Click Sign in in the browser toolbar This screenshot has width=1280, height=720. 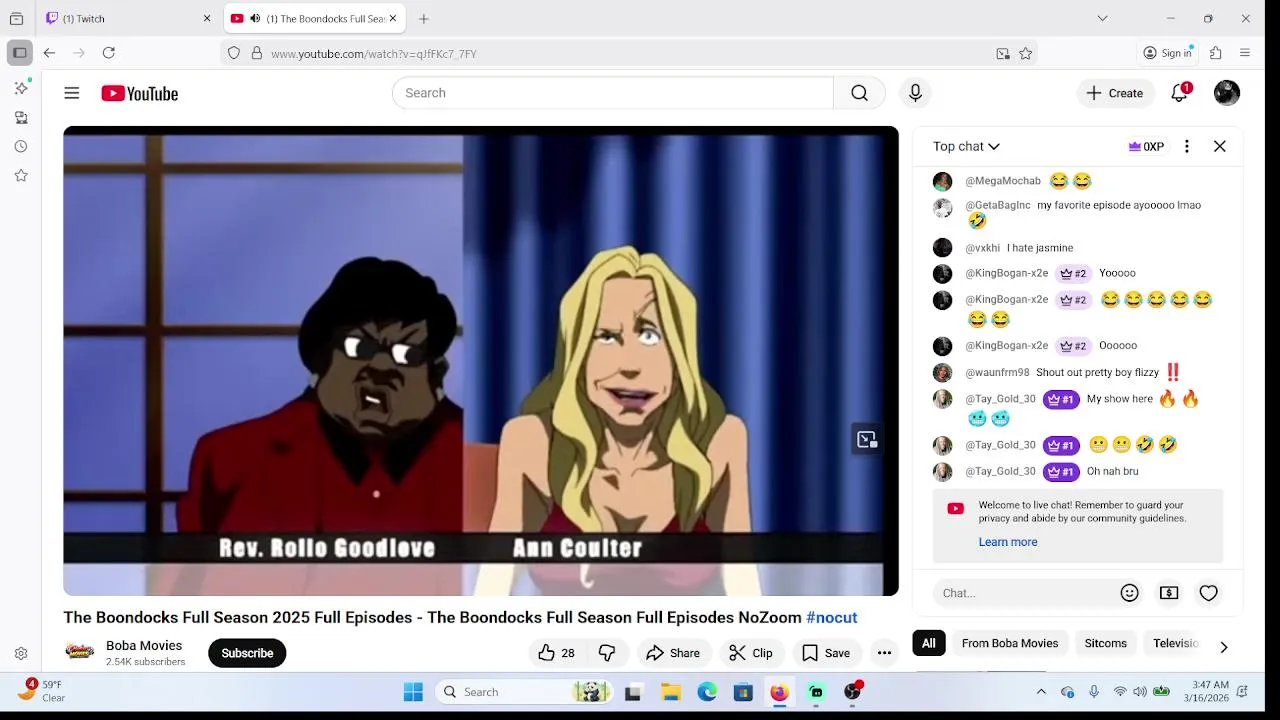pyautogui.click(x=1168, y=53)
